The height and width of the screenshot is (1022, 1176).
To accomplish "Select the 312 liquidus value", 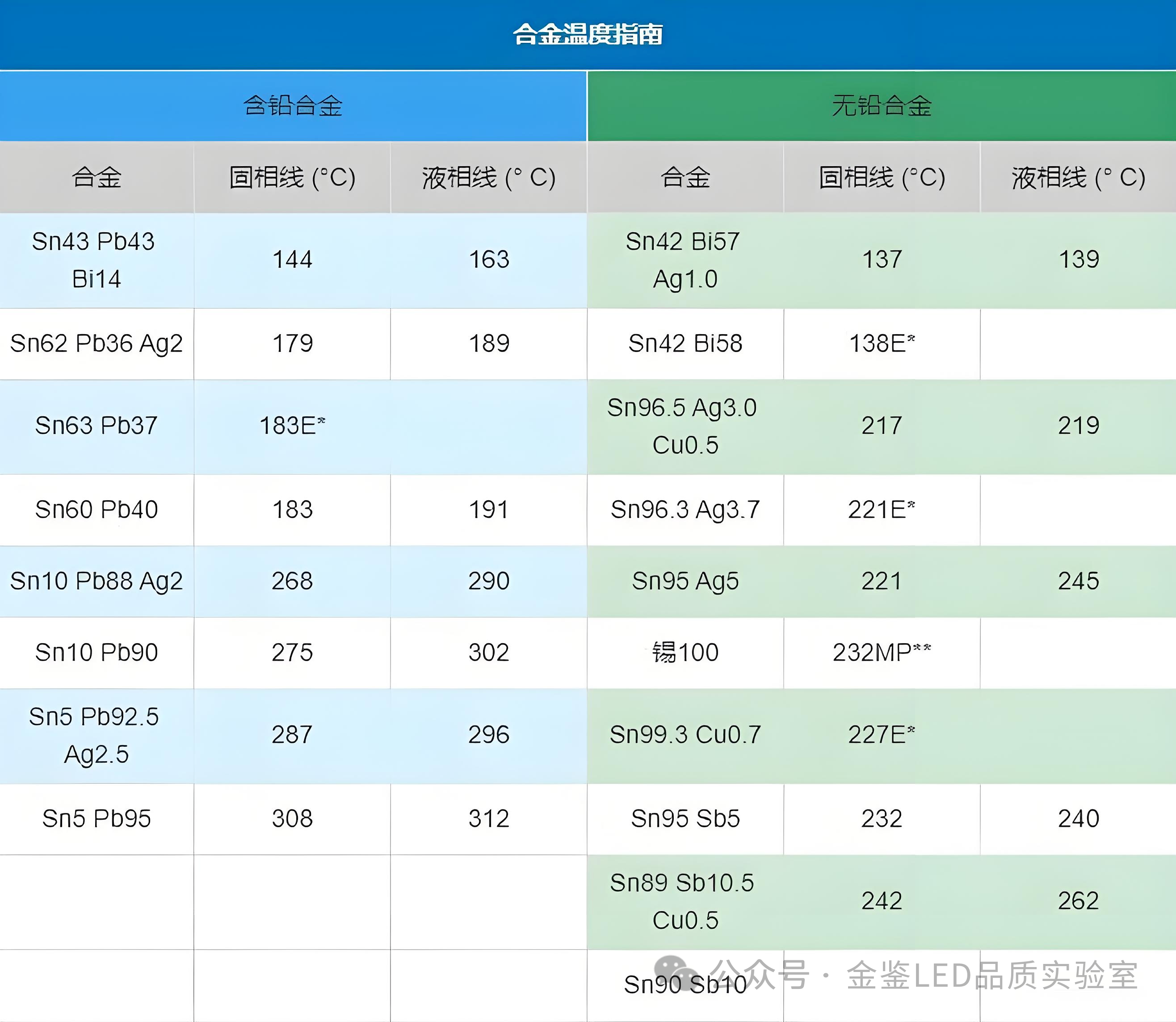I will pos(489,818).
